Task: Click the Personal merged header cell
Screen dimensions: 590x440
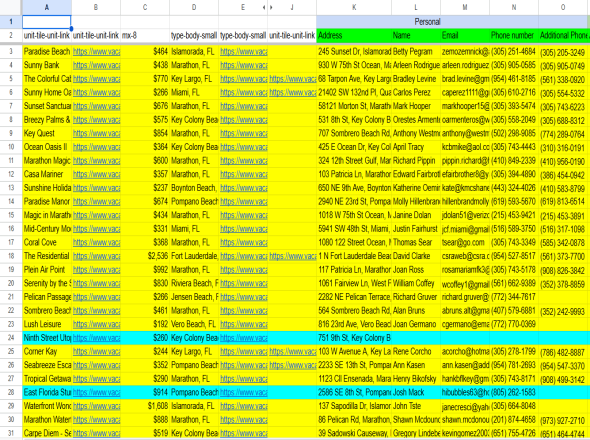Action: coord(427,22)
